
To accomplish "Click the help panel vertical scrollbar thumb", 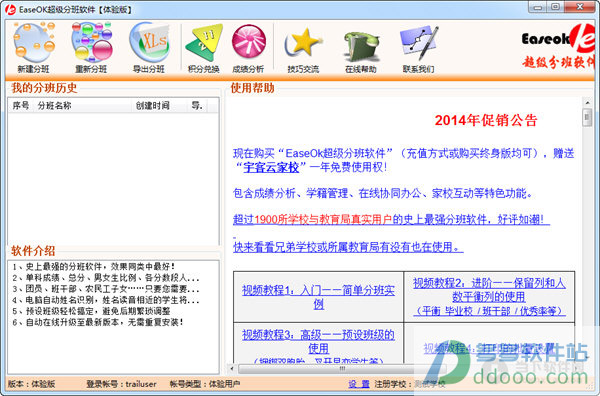I will coord(587,117).
